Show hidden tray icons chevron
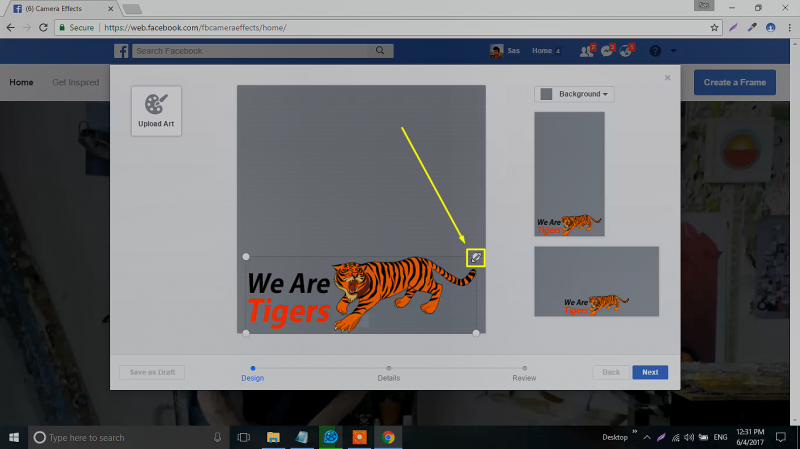Viewport: 800px width, 449px height. 647,437
